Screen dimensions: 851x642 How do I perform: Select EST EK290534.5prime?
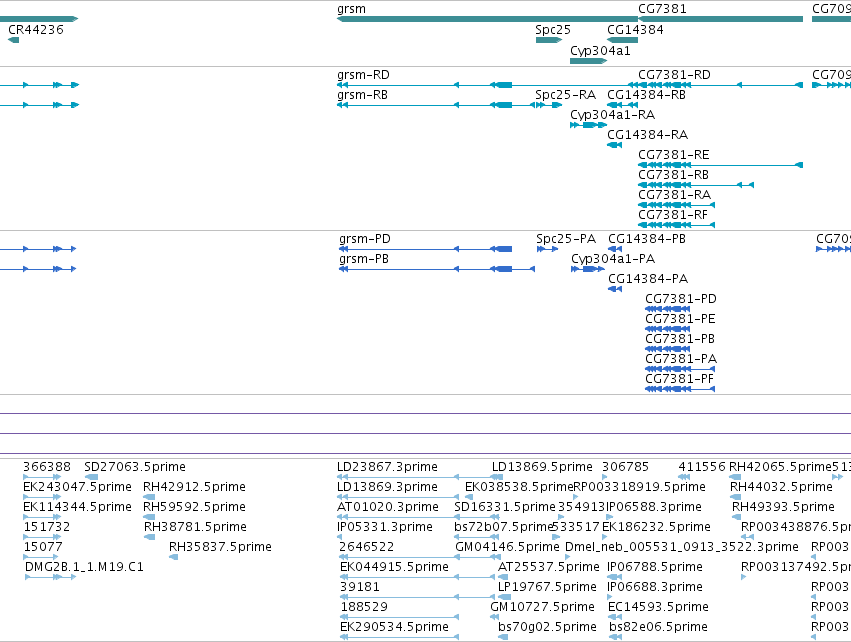click(399, 638)
